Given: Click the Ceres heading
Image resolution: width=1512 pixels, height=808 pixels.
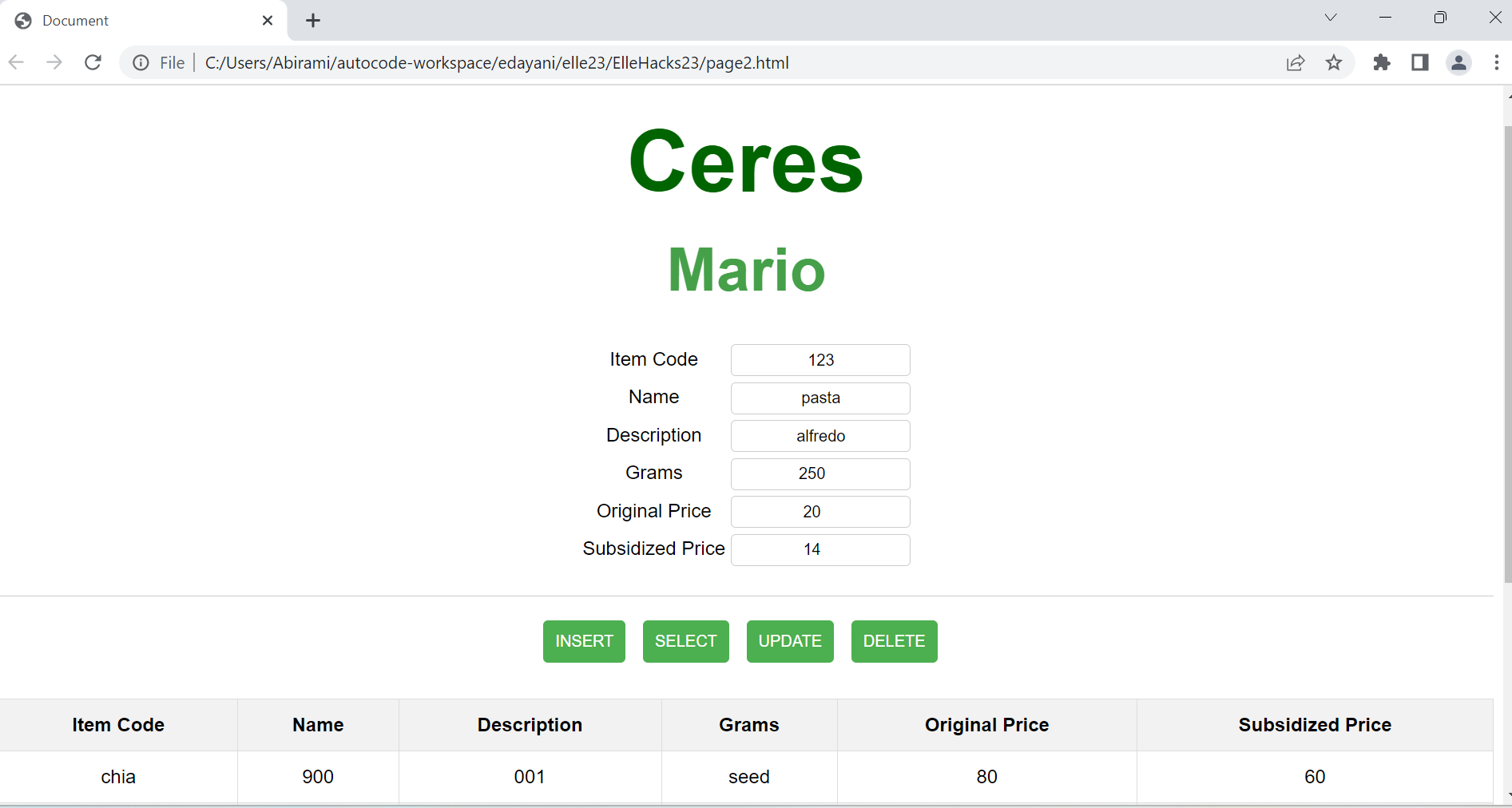Looking at the screenshot, I should [x=746, y=161].
